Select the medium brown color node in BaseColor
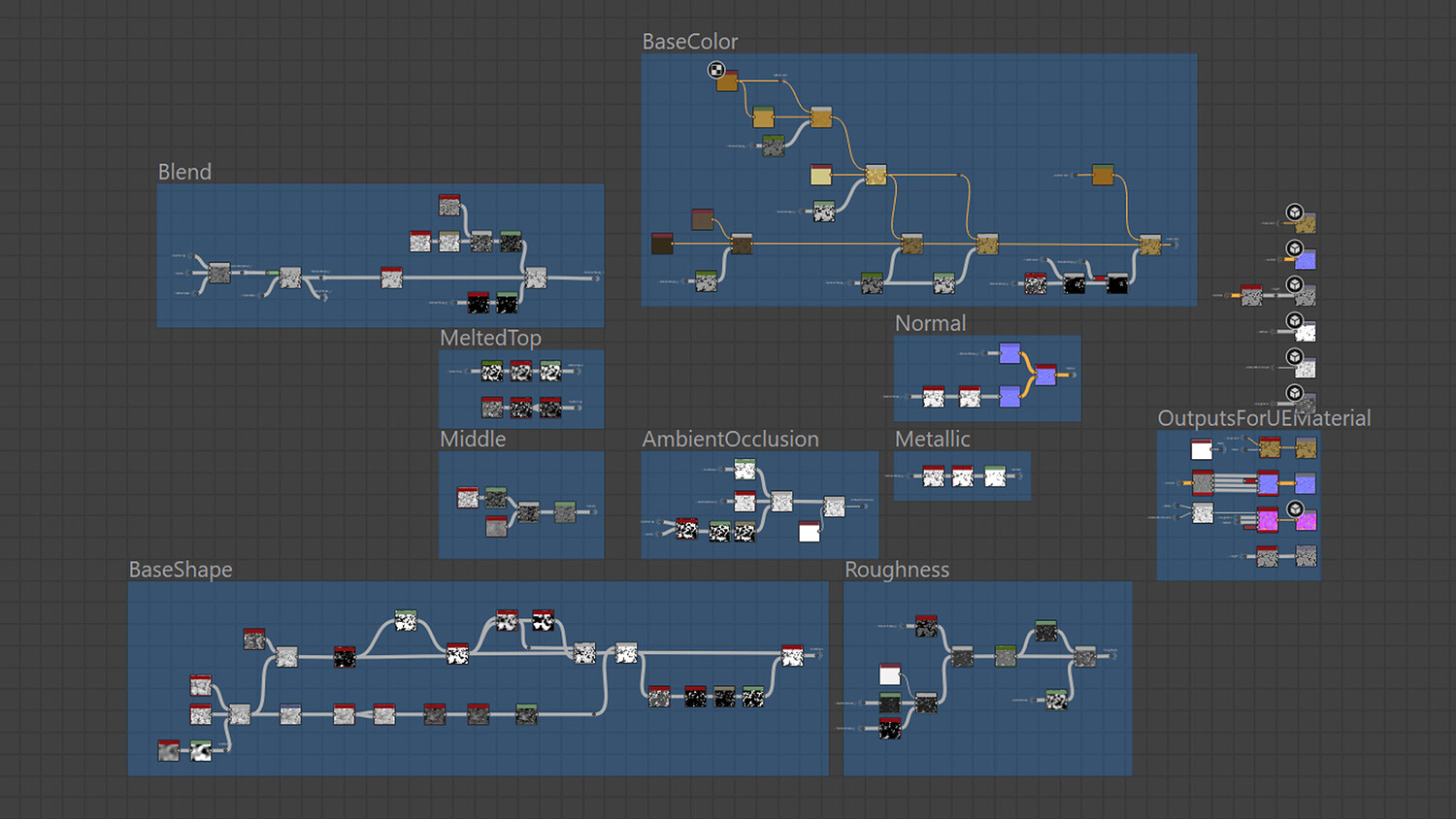1456x819 pixels. tap(702, 219)
